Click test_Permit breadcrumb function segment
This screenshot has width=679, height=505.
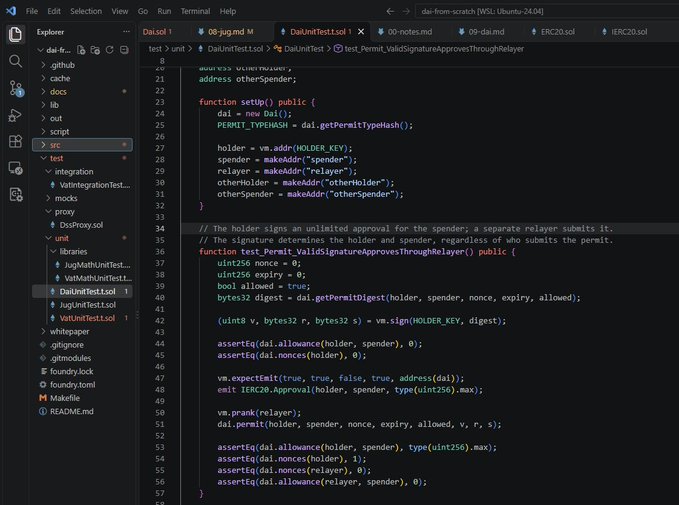pyautogui.click(x=429, y=49)
